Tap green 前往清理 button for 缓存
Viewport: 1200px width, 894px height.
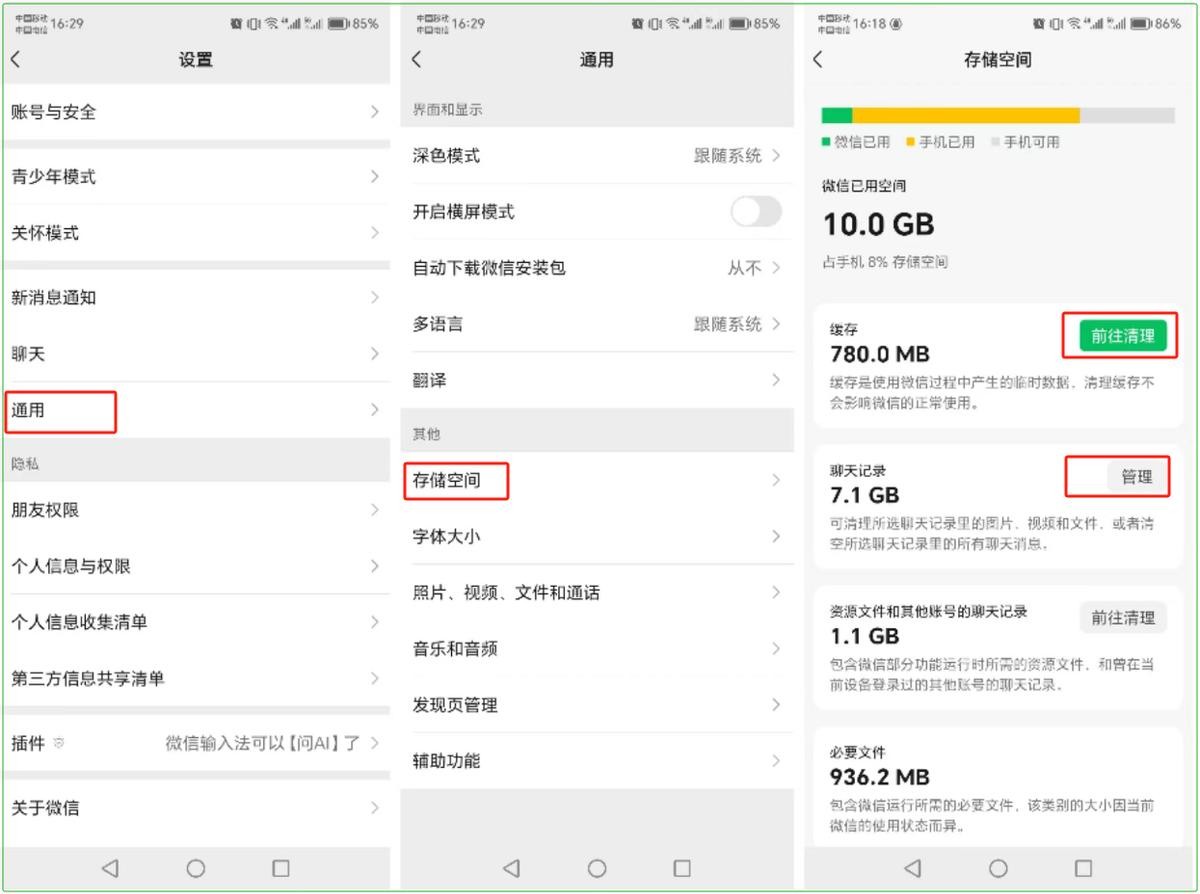pyautogui.click(x=1122, y=336)
